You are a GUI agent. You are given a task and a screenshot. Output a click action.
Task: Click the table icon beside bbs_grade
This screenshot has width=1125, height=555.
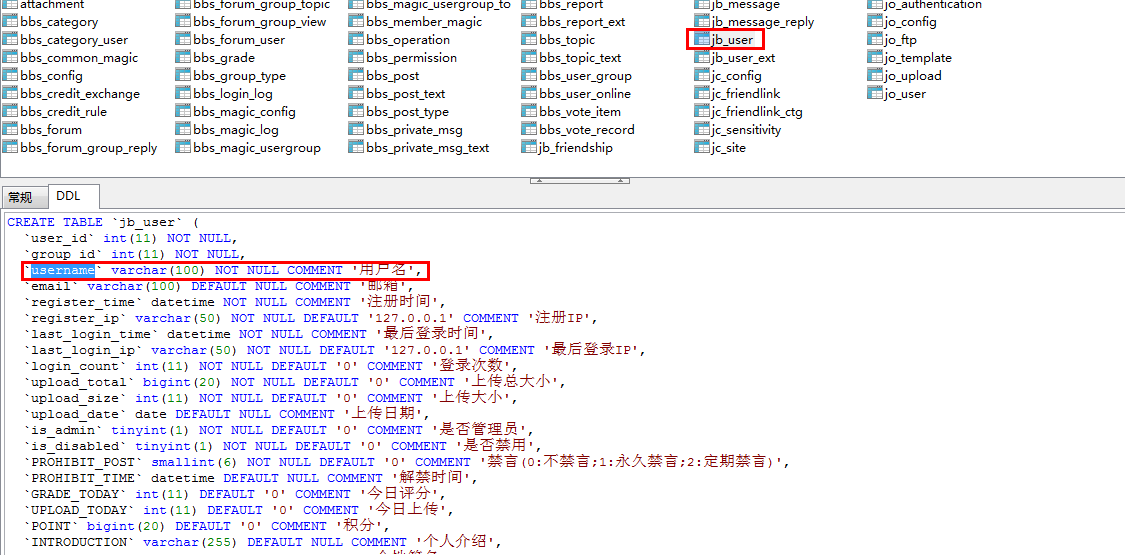(x=183, y=58)
